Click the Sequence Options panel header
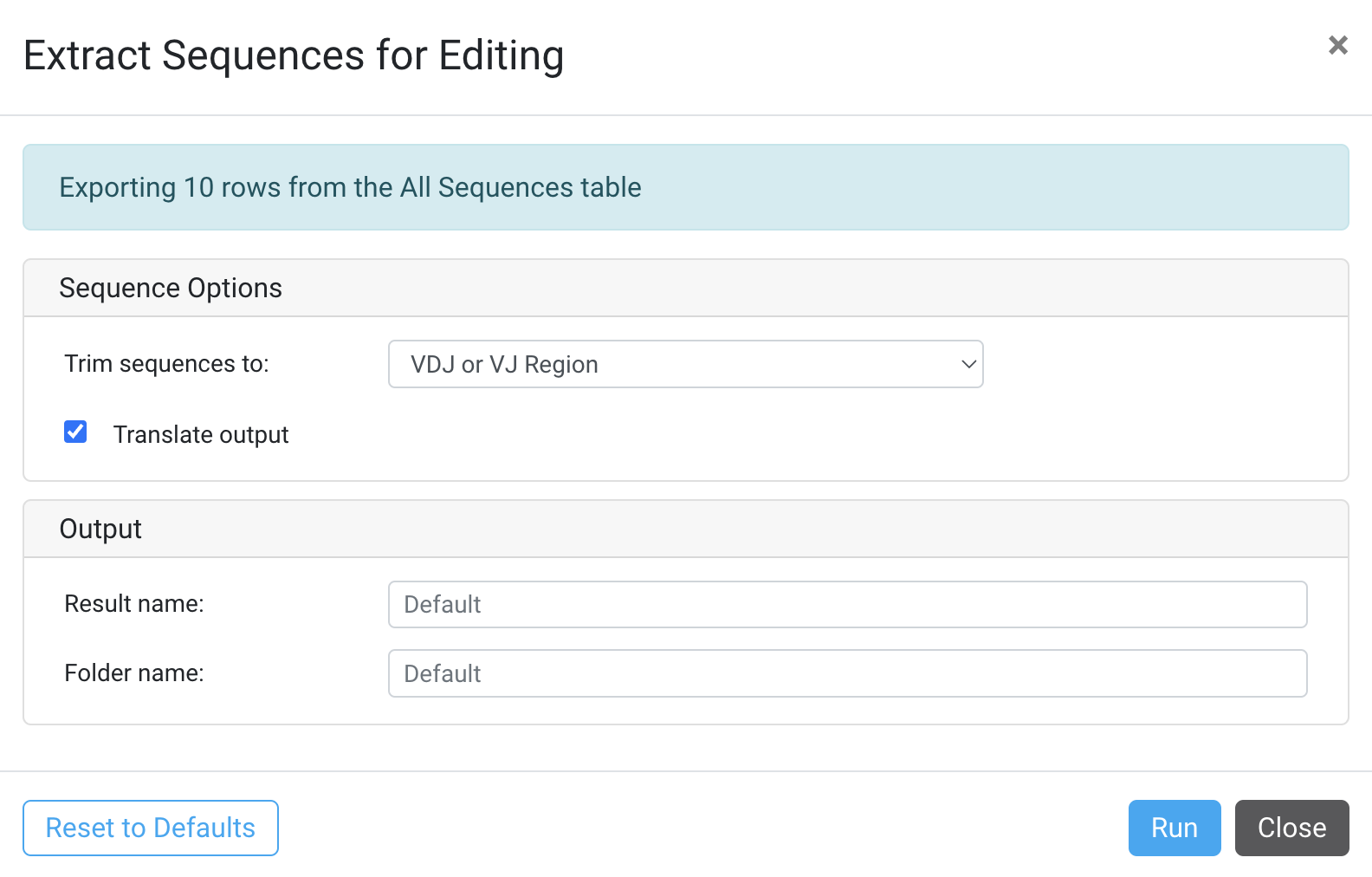The image size is (1372, 877). pos(685,288)
